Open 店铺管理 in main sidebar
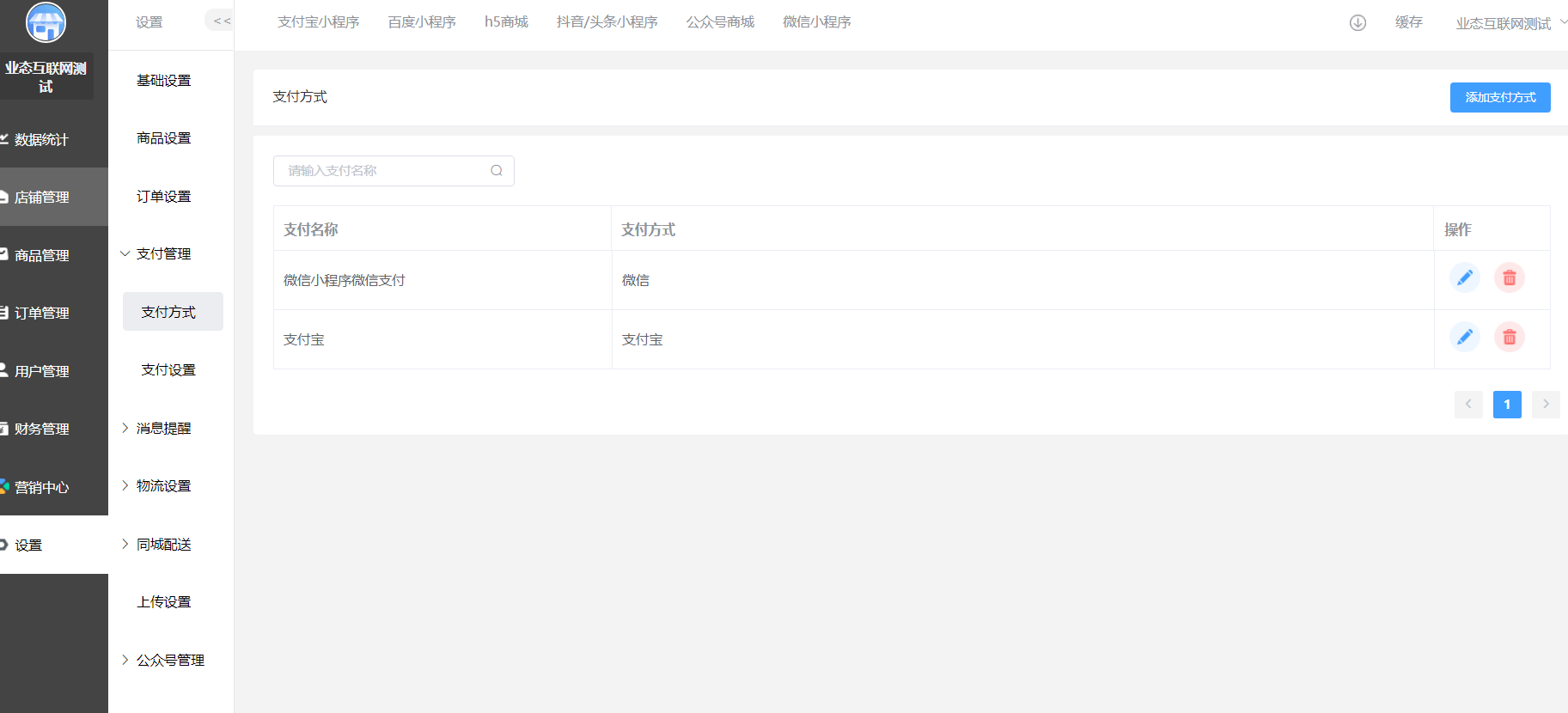This screenshot has width=1568, height=713. click(x=54, y=198)
